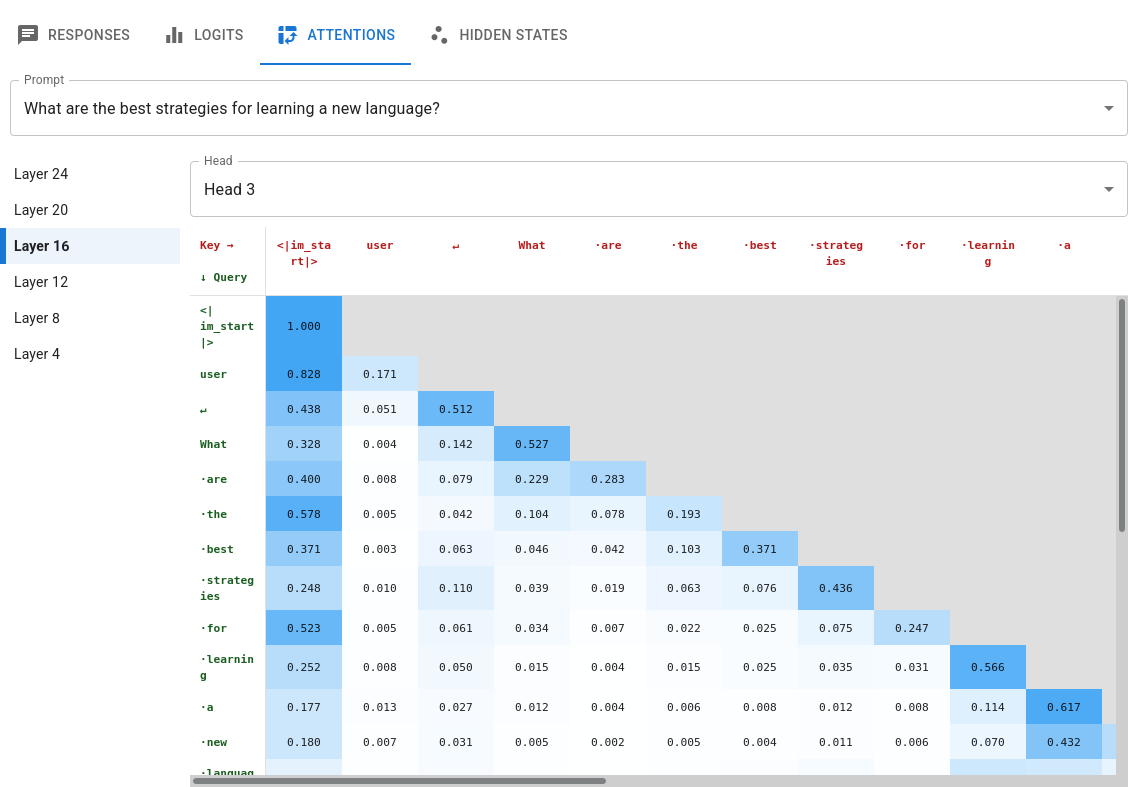Click the user key column header
The width and height of the screenshot is (1138, 787).
pyautogui.click(x=380, y=245)
